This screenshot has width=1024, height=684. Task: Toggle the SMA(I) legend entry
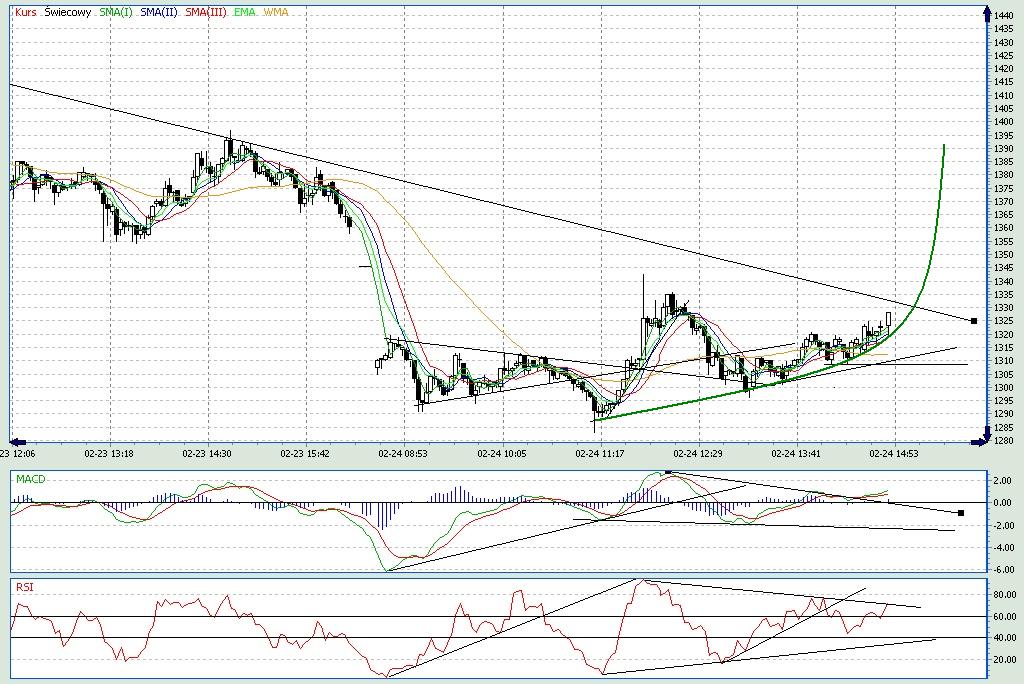click(x=116, y=12)
